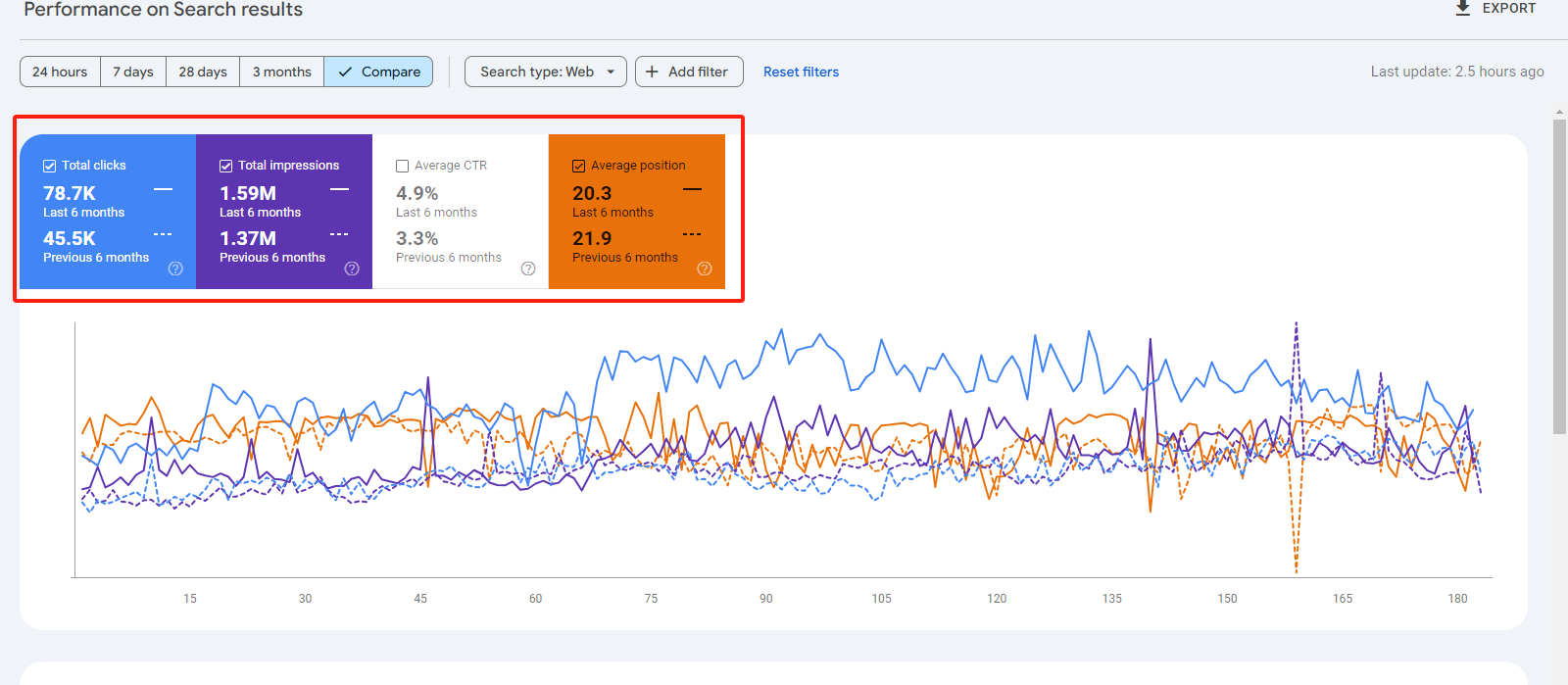1568x685 pixels.
Task: Click the Reset filters link
Action: [x=801, y=72]
